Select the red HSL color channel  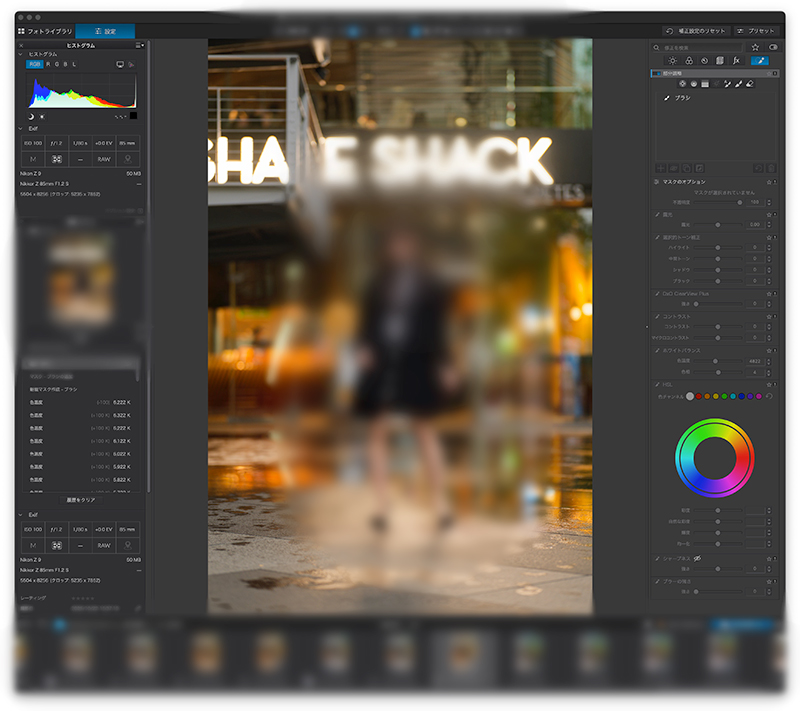[x=698, y=396]
